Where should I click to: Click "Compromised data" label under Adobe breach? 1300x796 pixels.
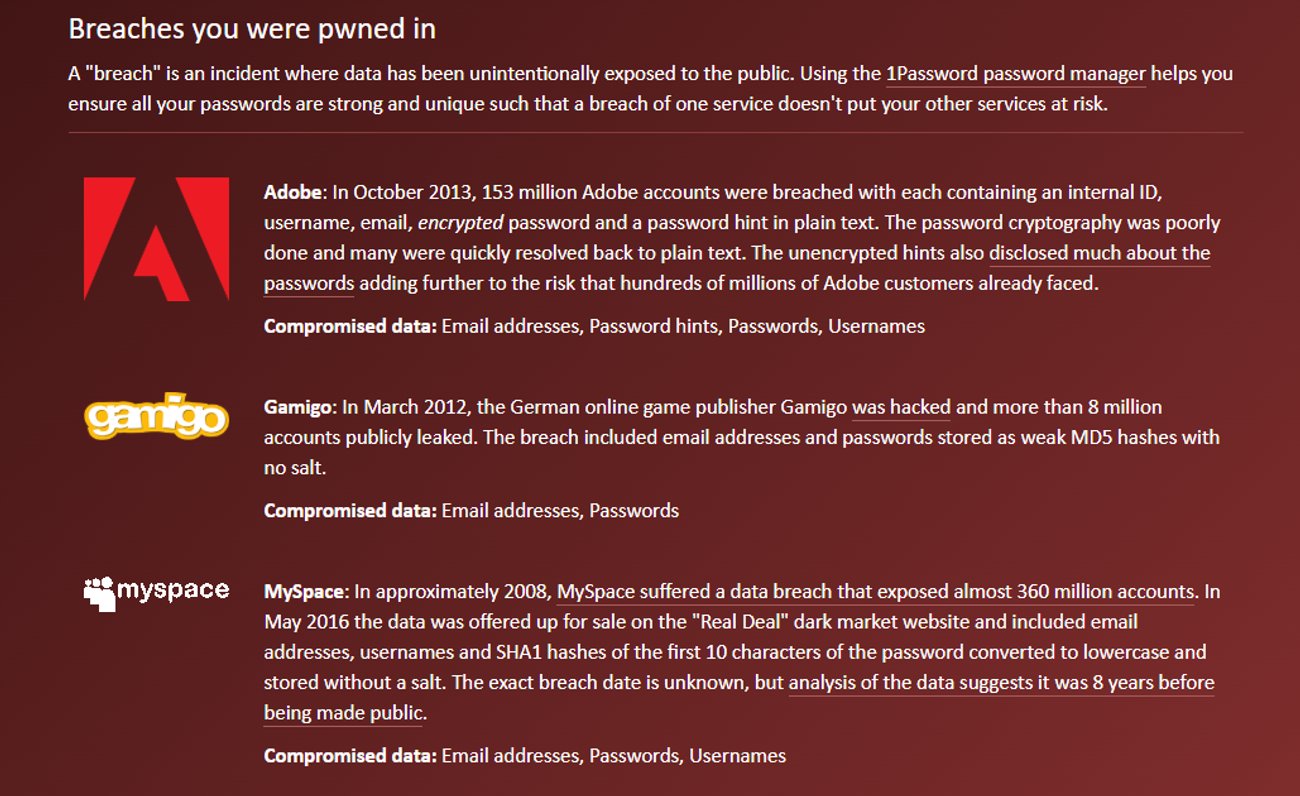tap(350, 326)
